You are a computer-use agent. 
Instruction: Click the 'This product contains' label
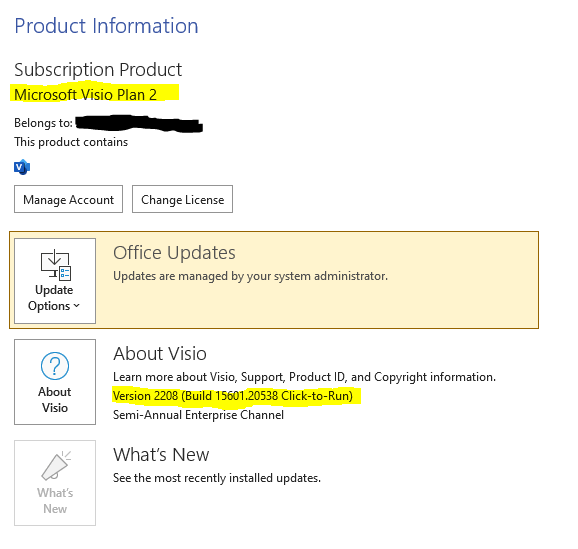[71, 142]
